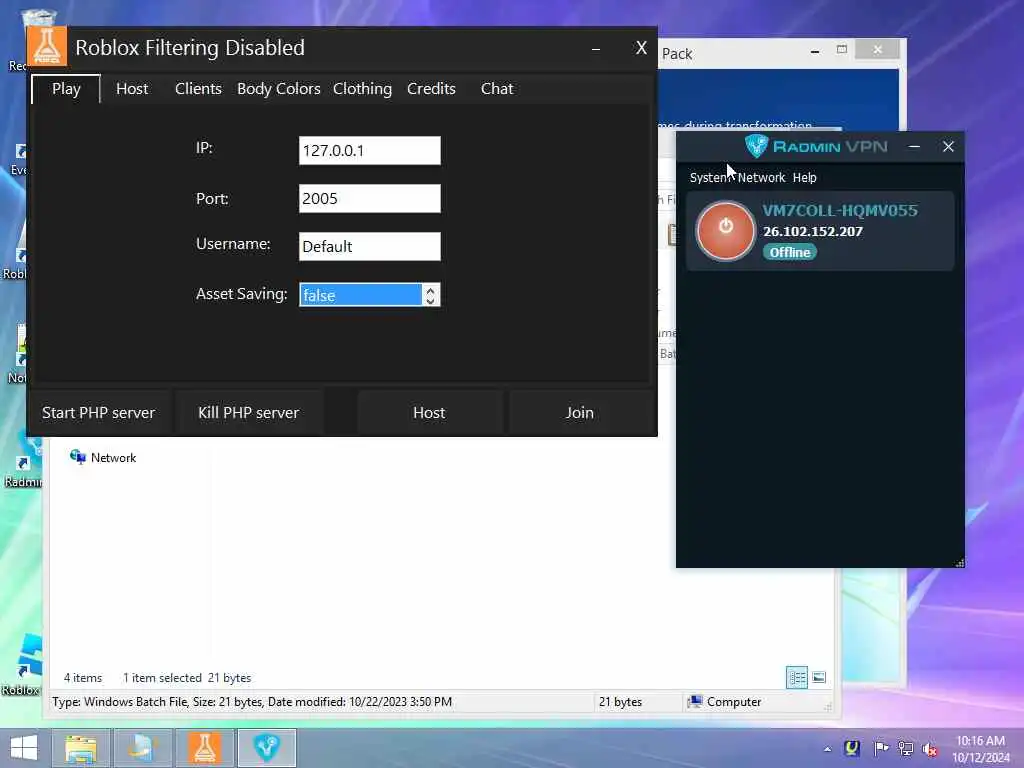Image resolution: width=1024 pixels, height=768 pixels.
Task: Close the Roblox Filtering Disabled window
Action: (641, 48)
